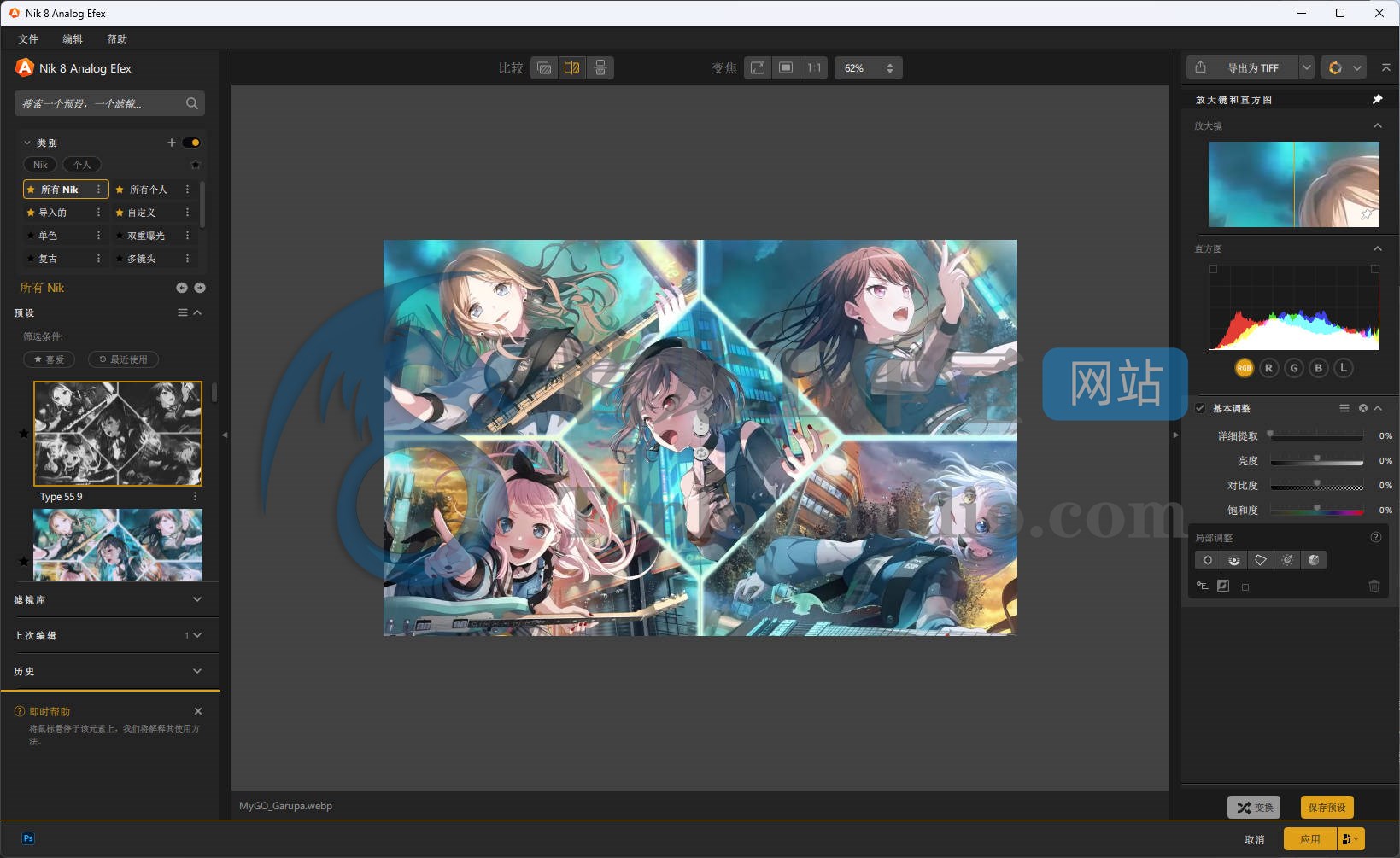Click the zoom to fit icon
Viewport: 1400px width, 858px height.
coord(758,68)
